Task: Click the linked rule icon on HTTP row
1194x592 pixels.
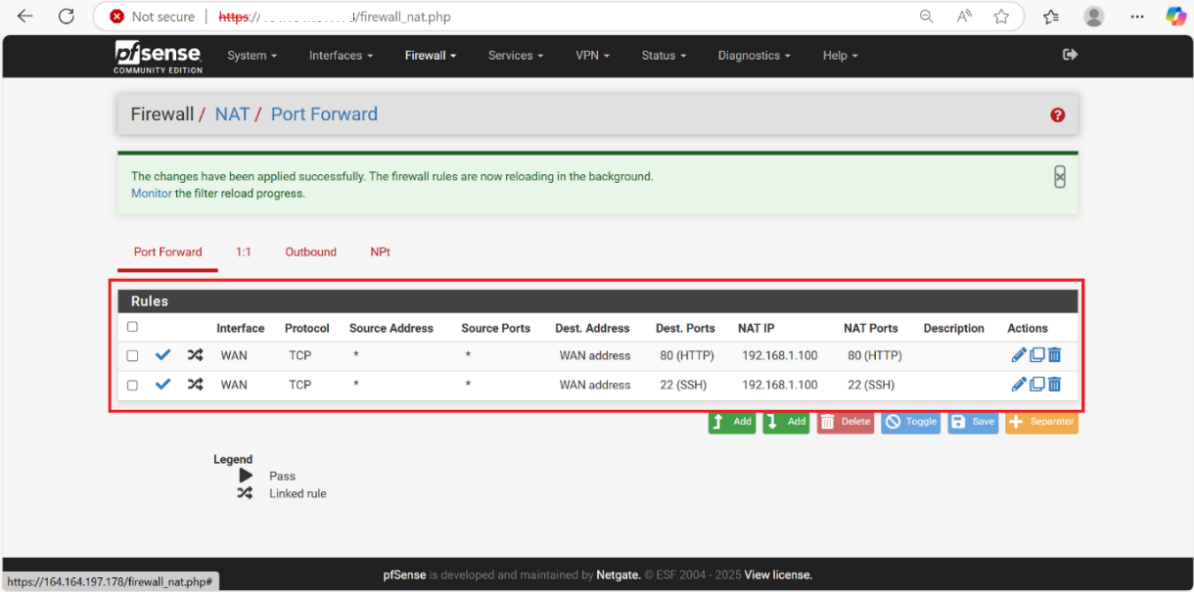Action: click(196, 355)
